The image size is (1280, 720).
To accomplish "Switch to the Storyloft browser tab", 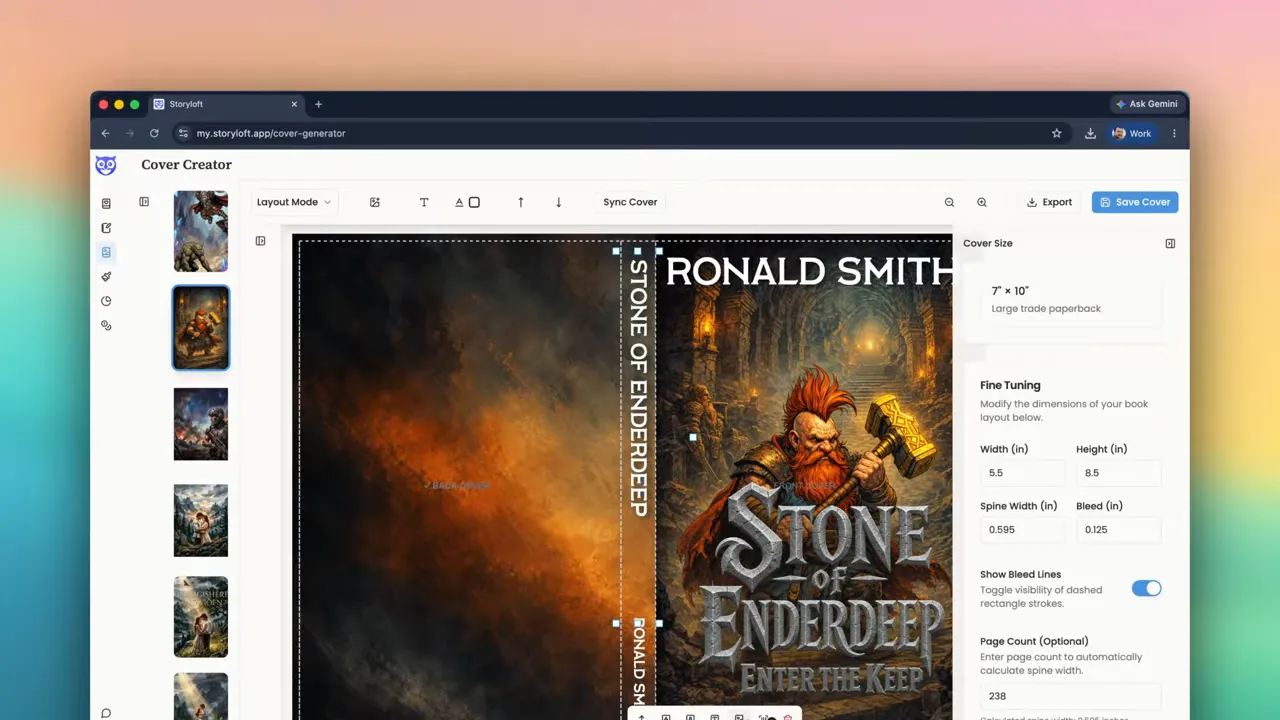I will point(225,104).
